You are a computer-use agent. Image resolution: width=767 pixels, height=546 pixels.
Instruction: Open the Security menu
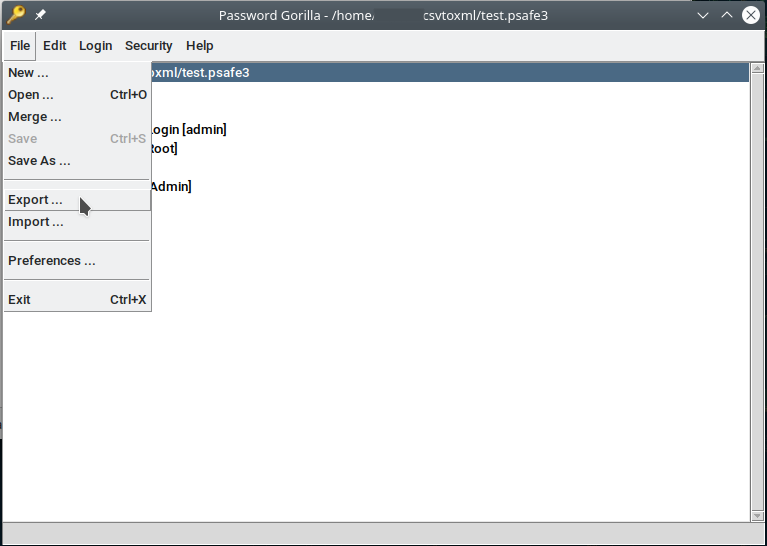(148, 46)
